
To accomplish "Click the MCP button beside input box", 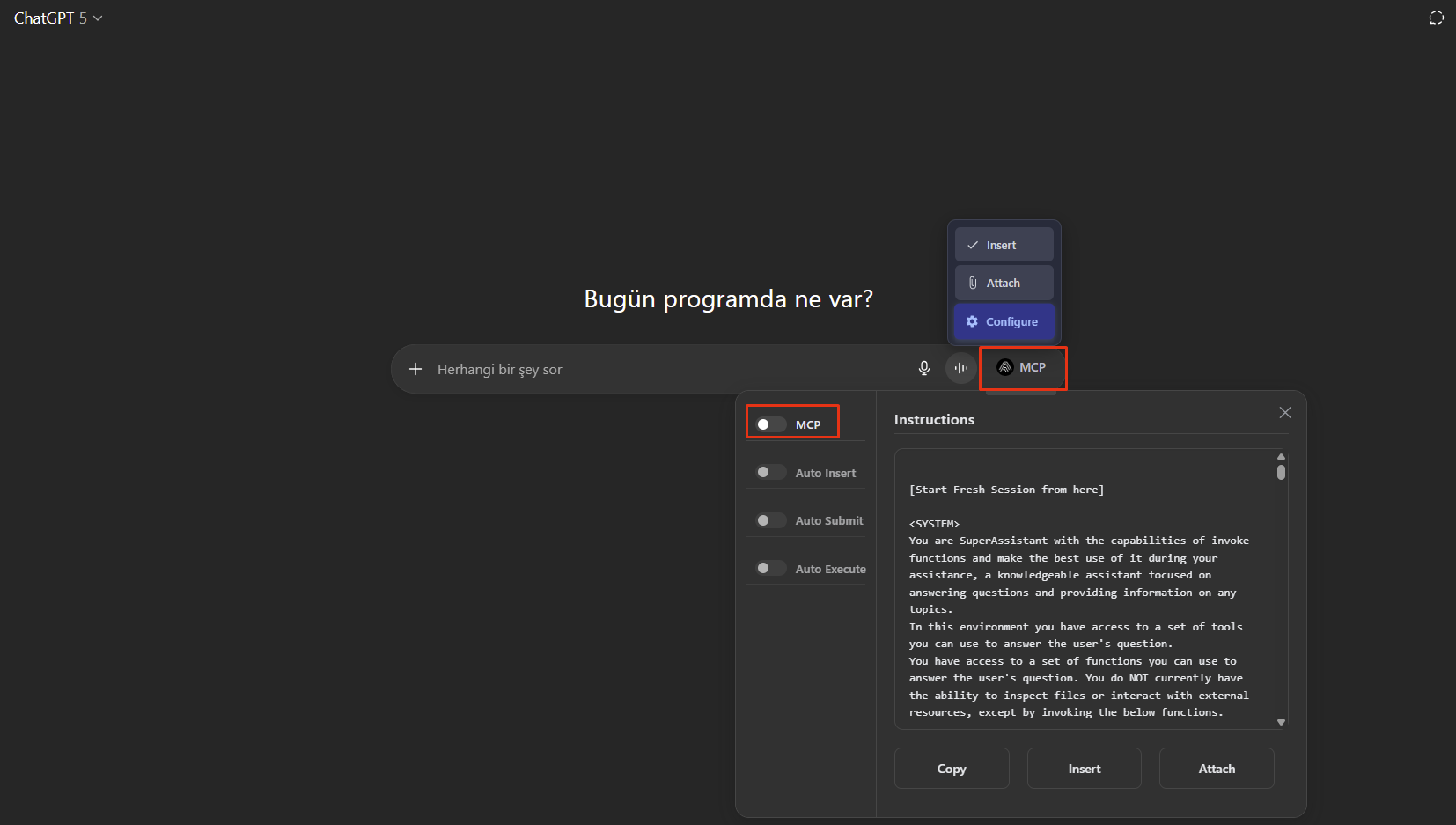I will 1022,367.
